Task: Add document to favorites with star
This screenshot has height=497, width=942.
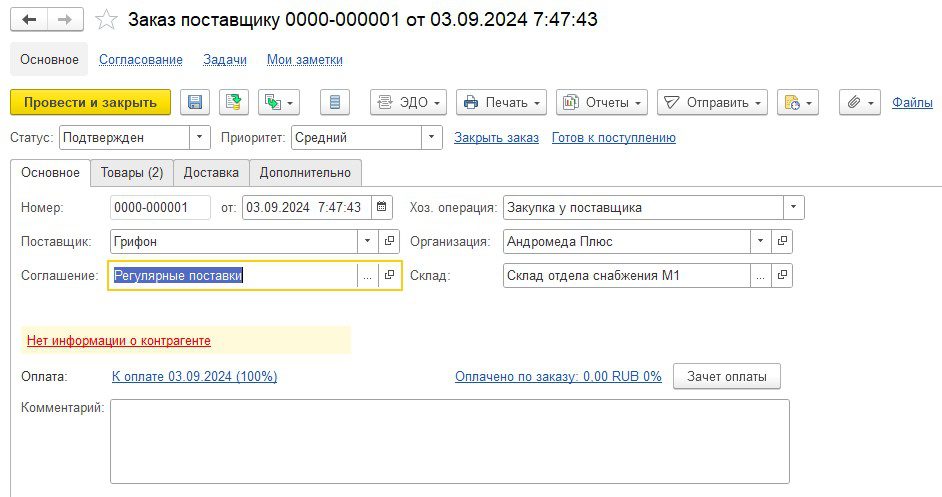Action: [106, 20]
